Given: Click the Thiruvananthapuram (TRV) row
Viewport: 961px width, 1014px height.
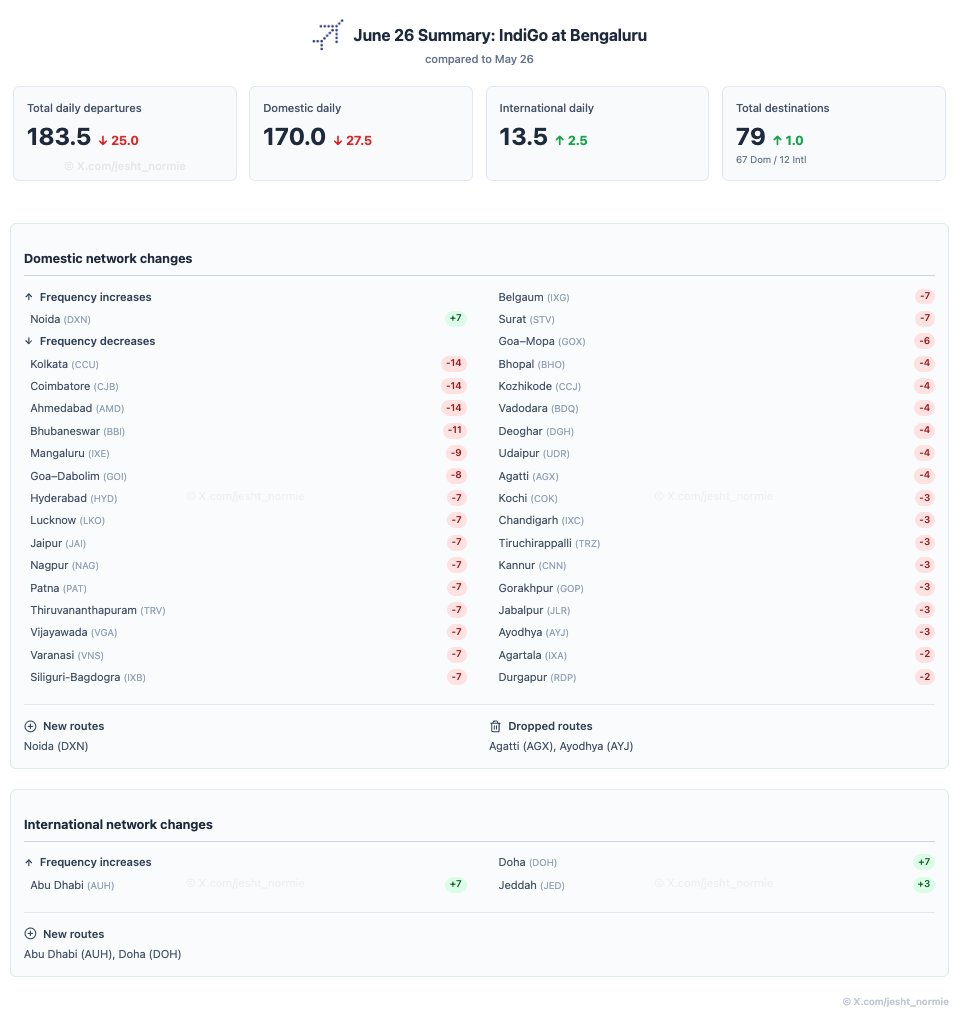Looking at the screenshot, I should (x=248, y=610).
